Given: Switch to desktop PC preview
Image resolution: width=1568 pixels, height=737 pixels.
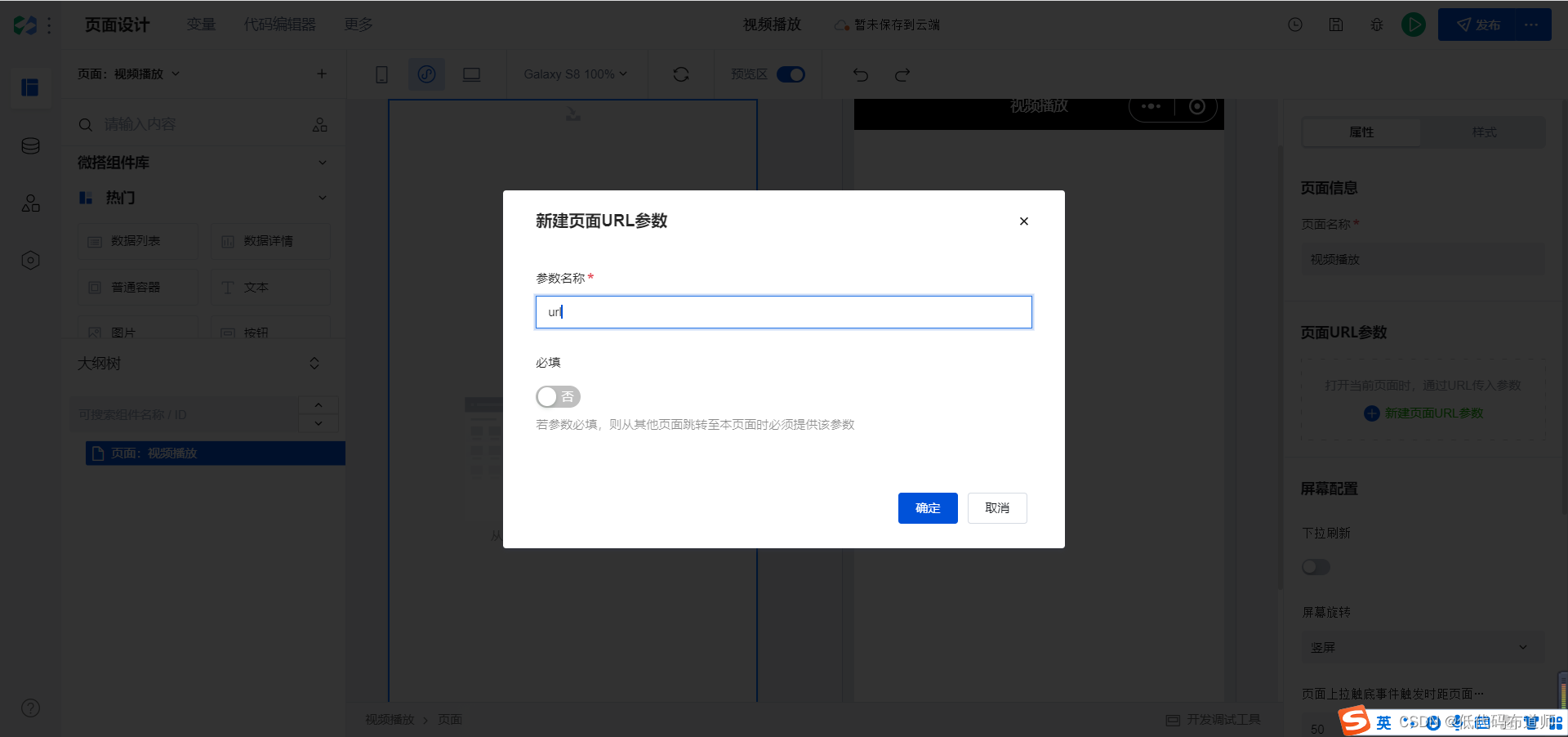Looking at the screenshot, I should click(471, 74).
